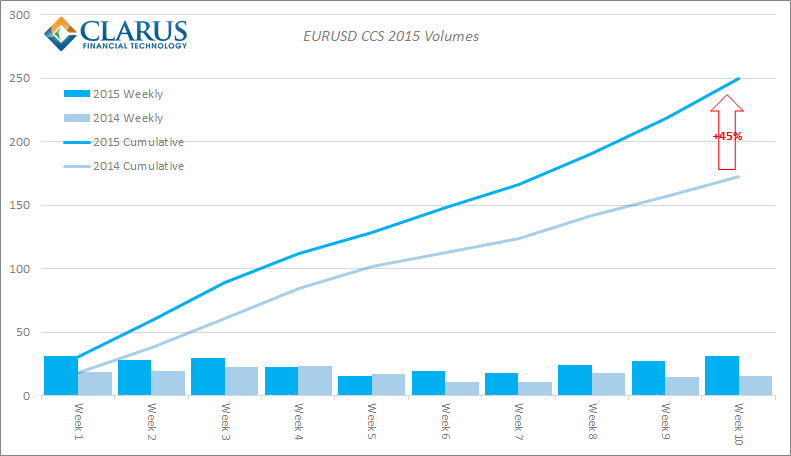This screenshot has height=456, width=791.
Task: Select the '2014 Cumulative' legend label
Action: tap(139, 166)
